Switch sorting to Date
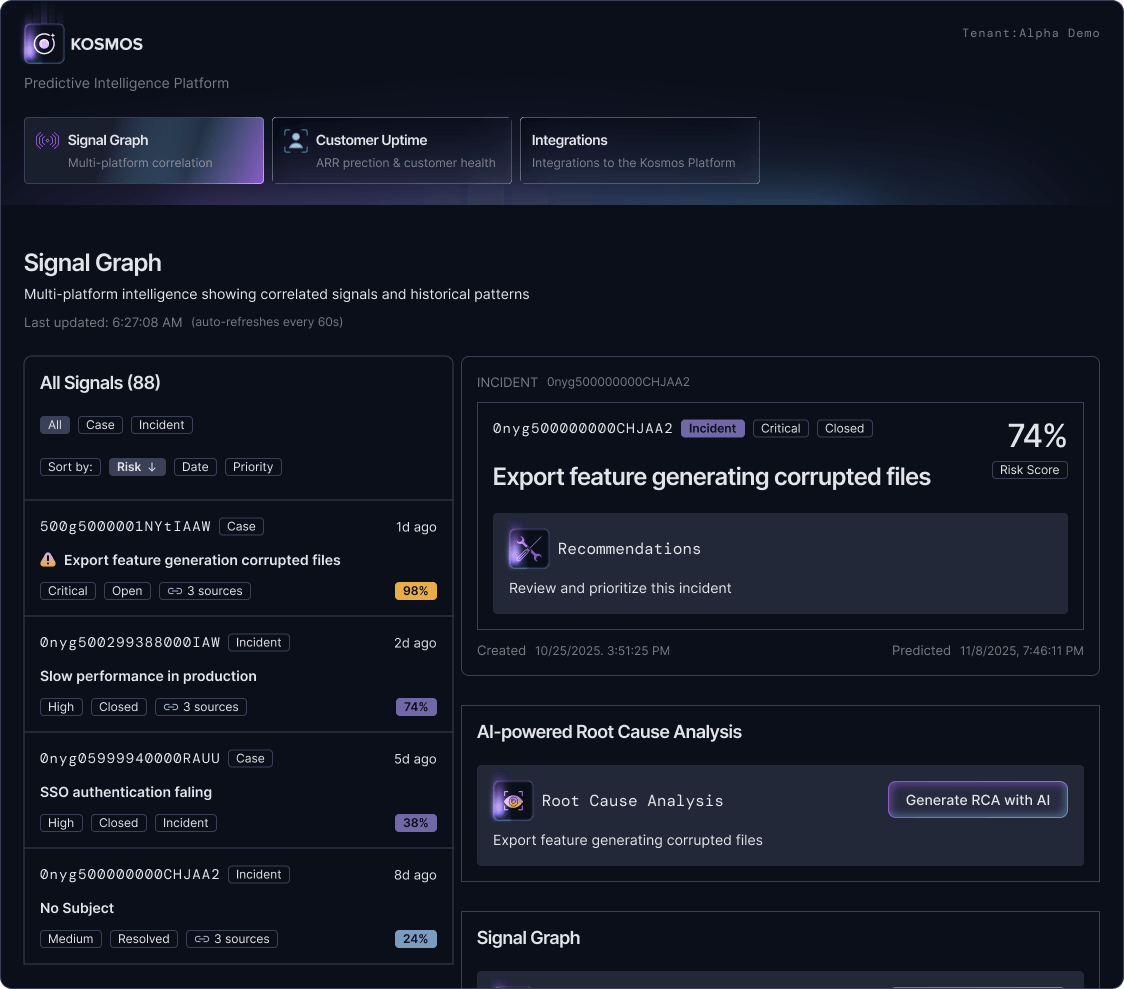This screenshot has height=989, width=1124. coord(195,467)
